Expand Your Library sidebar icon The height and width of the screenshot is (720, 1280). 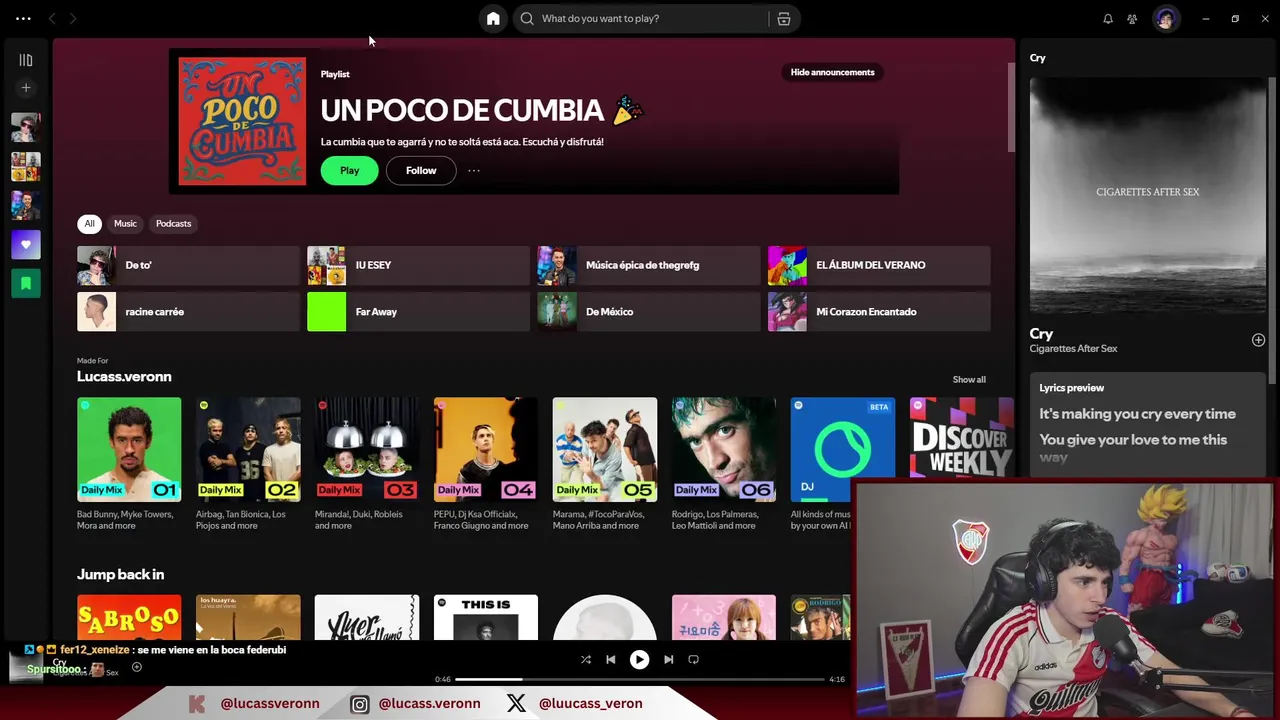[26, 60]
